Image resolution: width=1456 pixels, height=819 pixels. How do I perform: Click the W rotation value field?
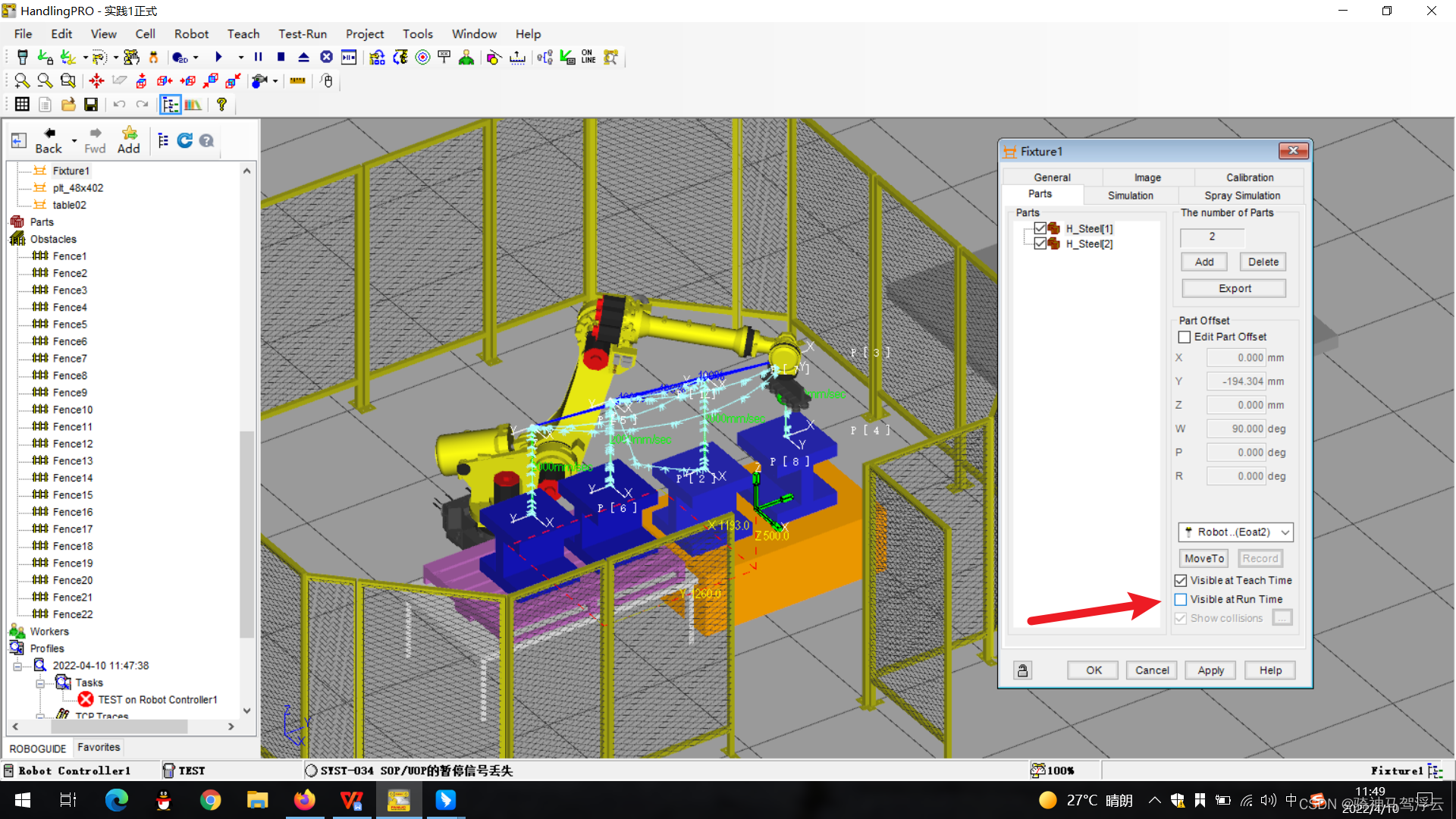(x=1236, y=429)
